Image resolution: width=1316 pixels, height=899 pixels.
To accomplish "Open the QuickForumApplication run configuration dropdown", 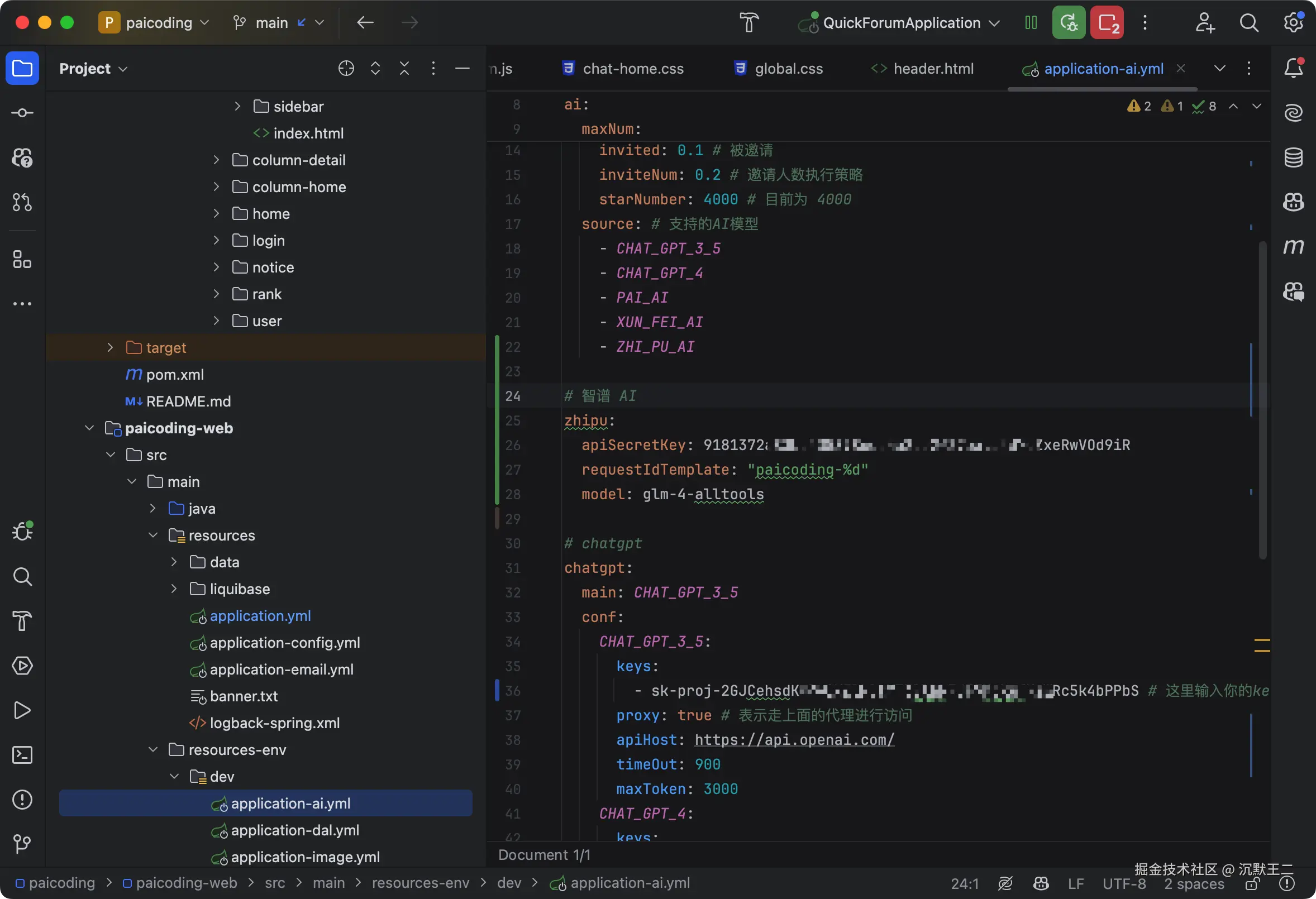I will click(x=900, y=23).
